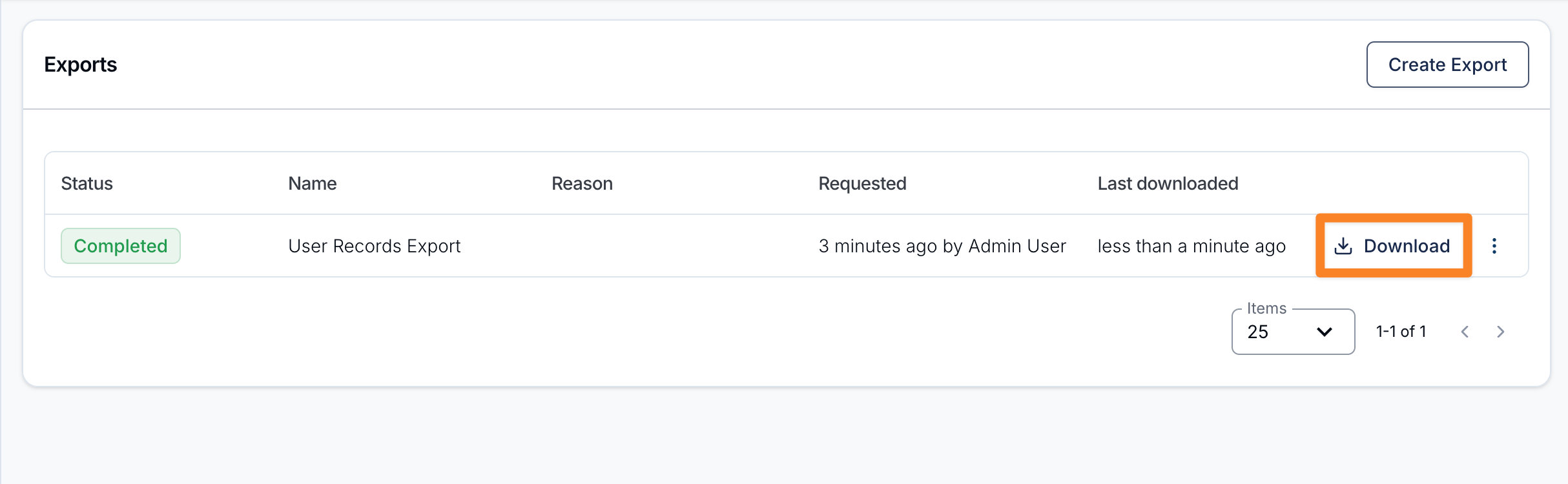
Task: Go to the next page arrow
Action: click(1501, 332)
